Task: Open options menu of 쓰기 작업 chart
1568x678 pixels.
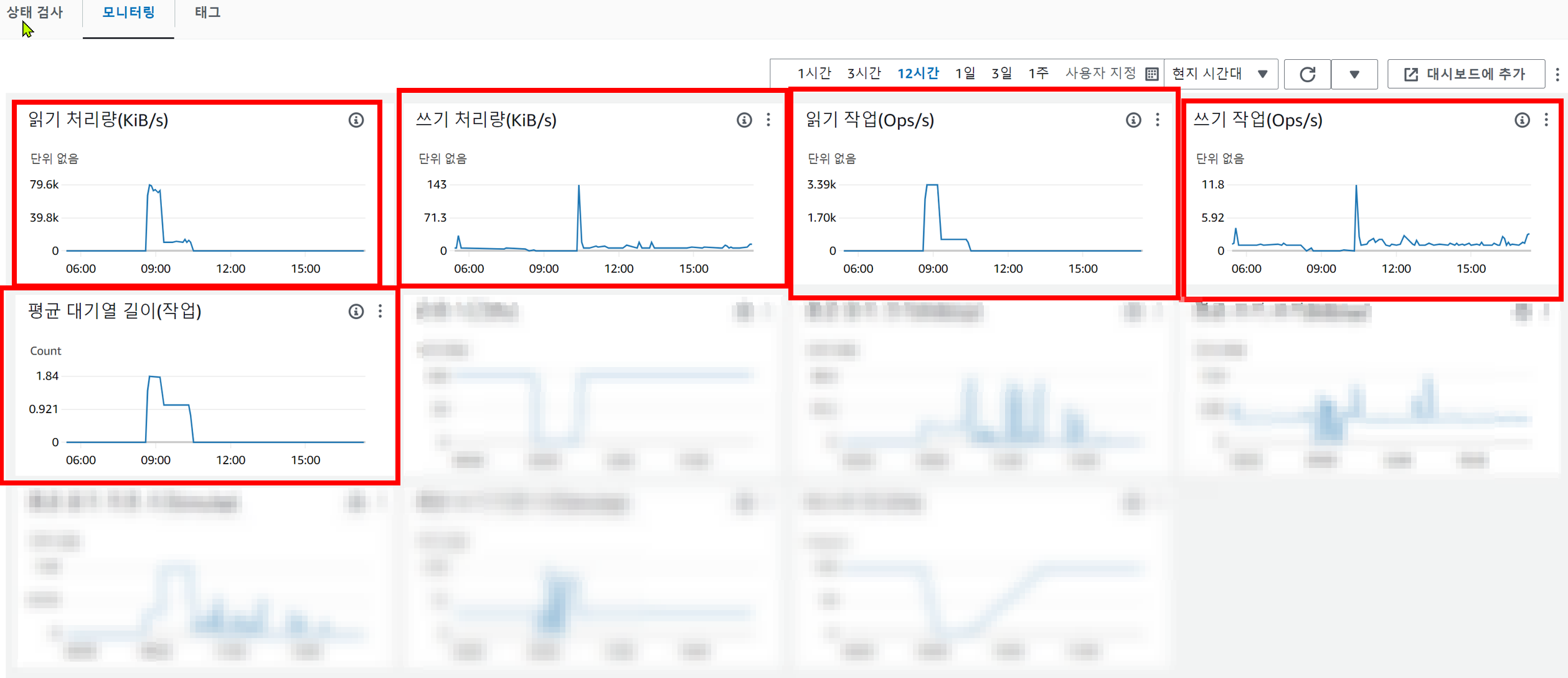Action: click(x=1546, y=120)
